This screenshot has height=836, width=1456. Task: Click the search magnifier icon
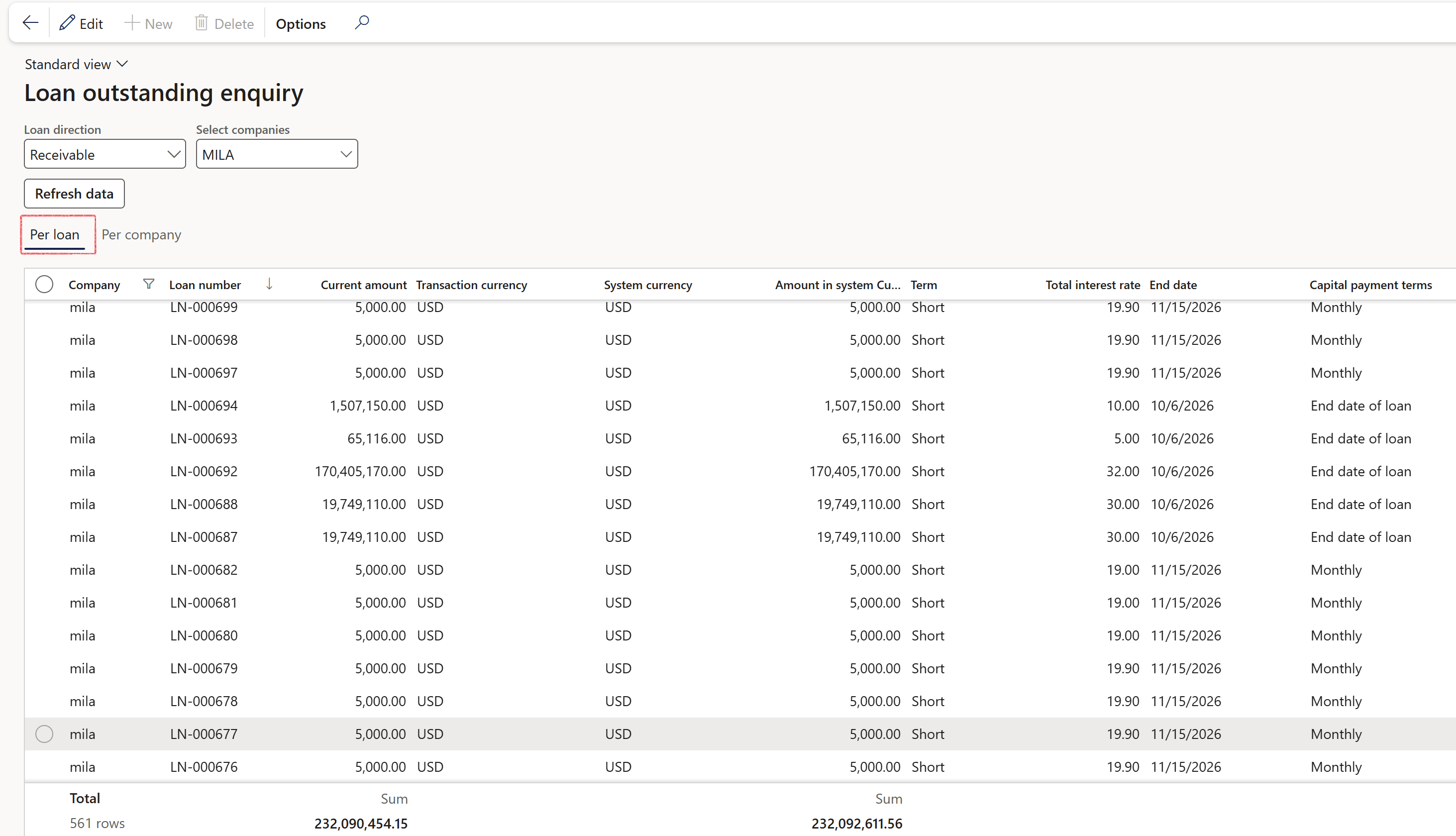coord(362,23)
